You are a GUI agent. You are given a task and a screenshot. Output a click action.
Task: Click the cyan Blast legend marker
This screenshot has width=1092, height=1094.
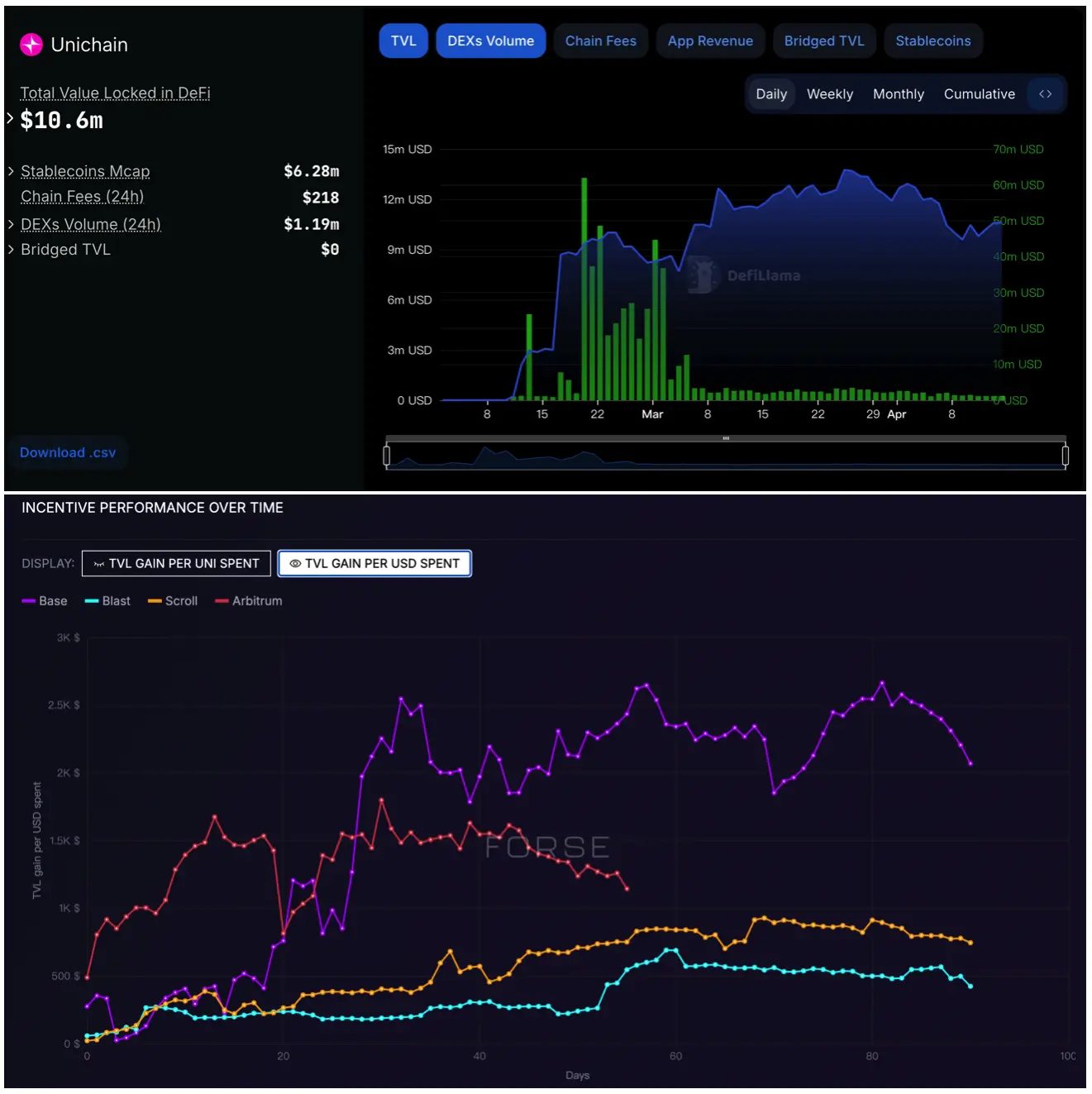pos(92,601)
